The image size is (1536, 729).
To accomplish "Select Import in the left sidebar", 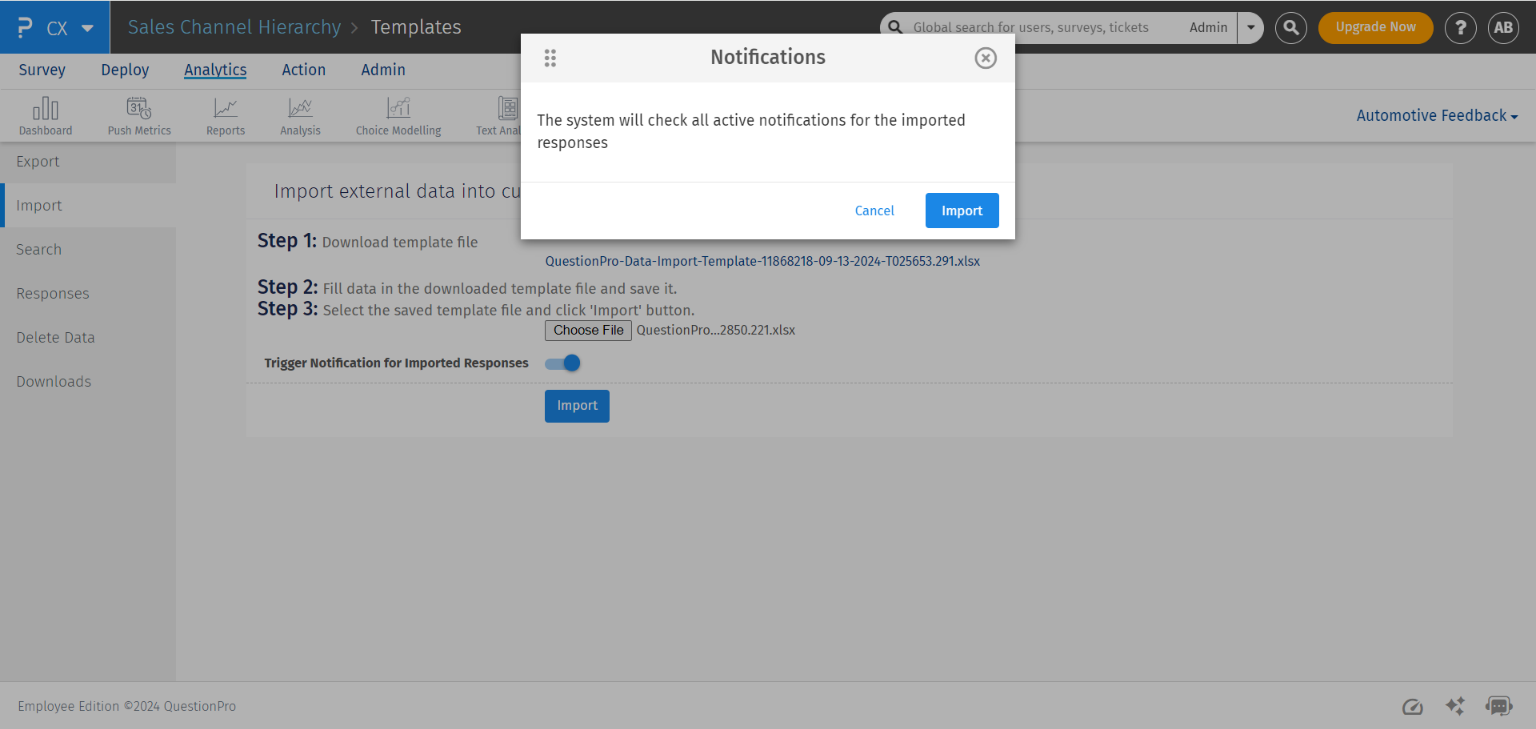I will click(x=88, y=206).
